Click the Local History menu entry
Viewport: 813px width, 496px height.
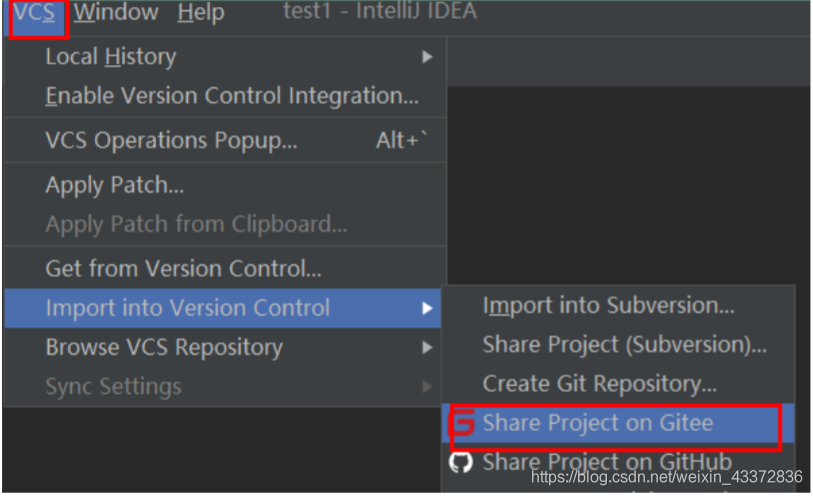(x=110, y=57)
